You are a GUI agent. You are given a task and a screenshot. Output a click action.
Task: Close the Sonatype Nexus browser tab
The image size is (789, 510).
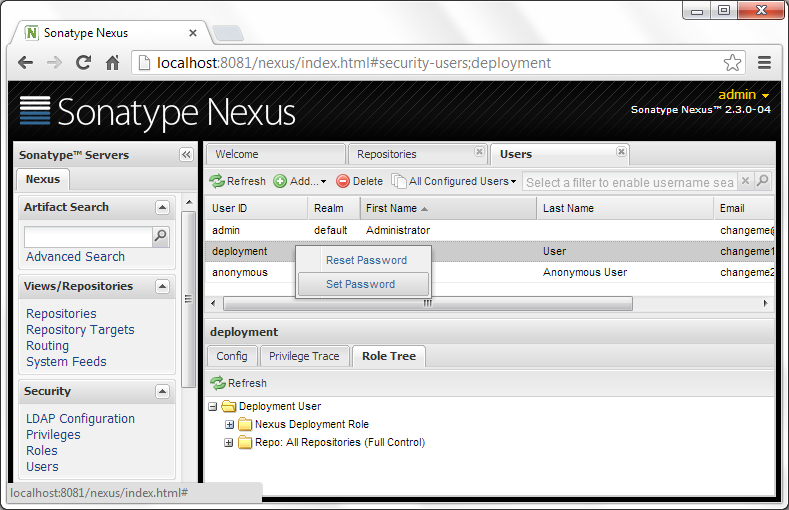tap(193, 33)
